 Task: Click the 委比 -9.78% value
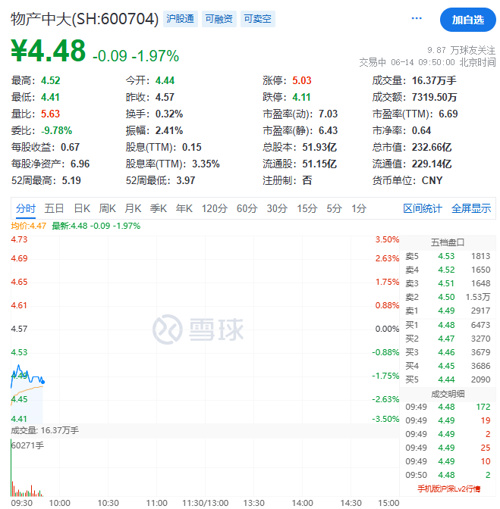click(x=56, y=131)
